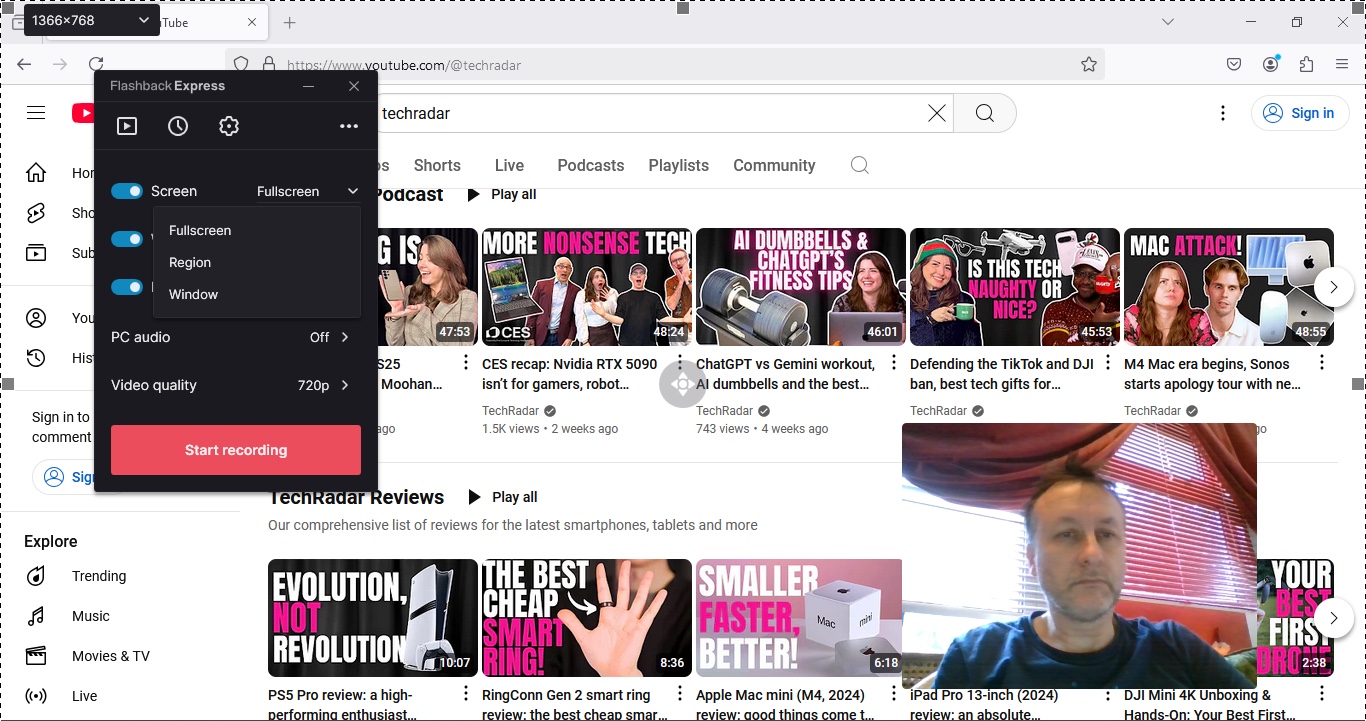This screenshot has height=721, width=1366.
Task: Open options menu for RingConn Gen 2 video
Action: [x=680, y=694]
